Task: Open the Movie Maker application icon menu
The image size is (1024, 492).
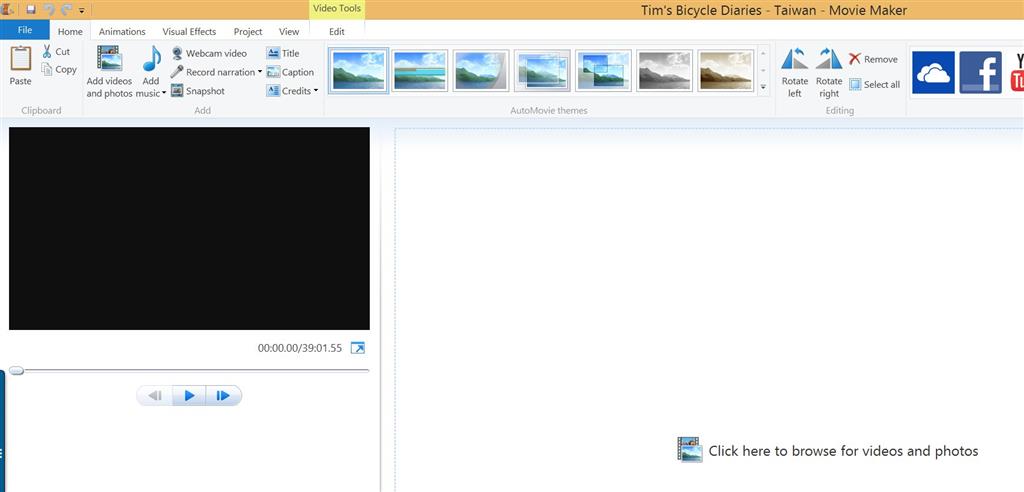Action: pyautogui.click(x=8, y=10)
